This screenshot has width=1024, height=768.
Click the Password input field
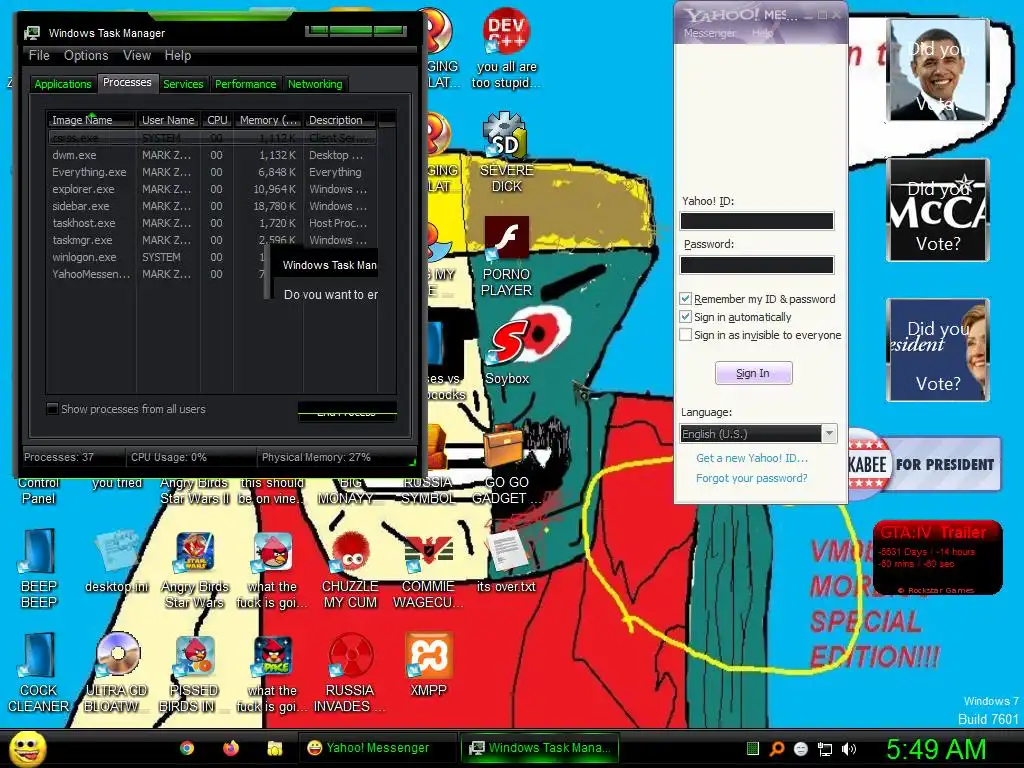pyautogui.click(x=757, y=264)
